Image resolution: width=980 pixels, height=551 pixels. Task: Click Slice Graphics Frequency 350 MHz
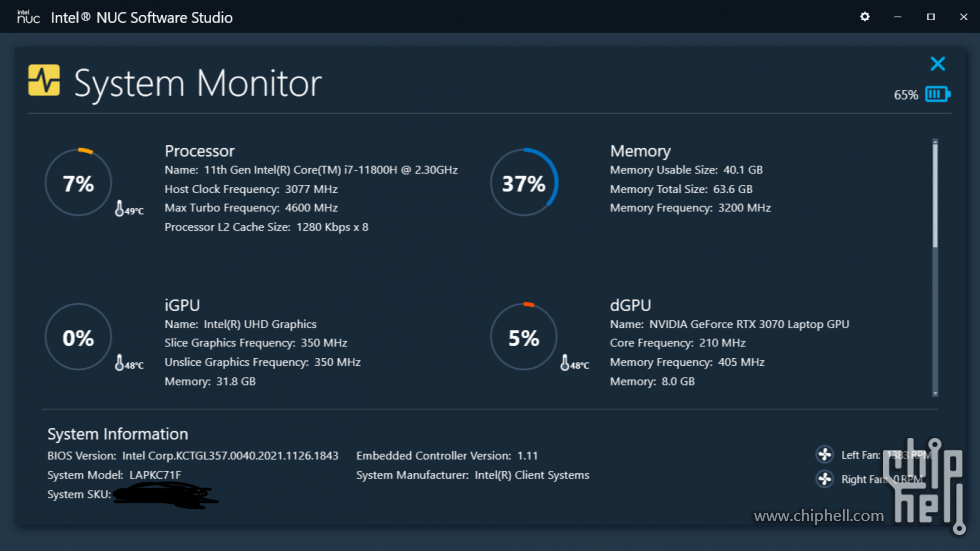tap(256, 343)
